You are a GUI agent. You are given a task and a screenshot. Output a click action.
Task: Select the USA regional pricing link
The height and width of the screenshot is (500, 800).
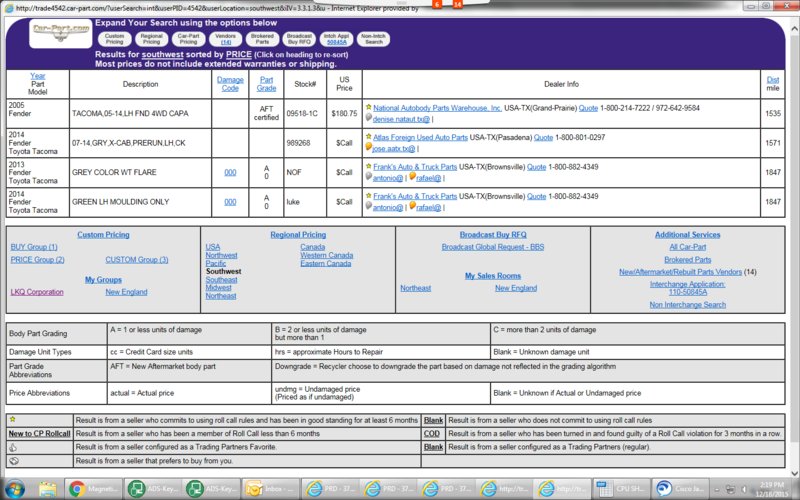pos(213,247)
